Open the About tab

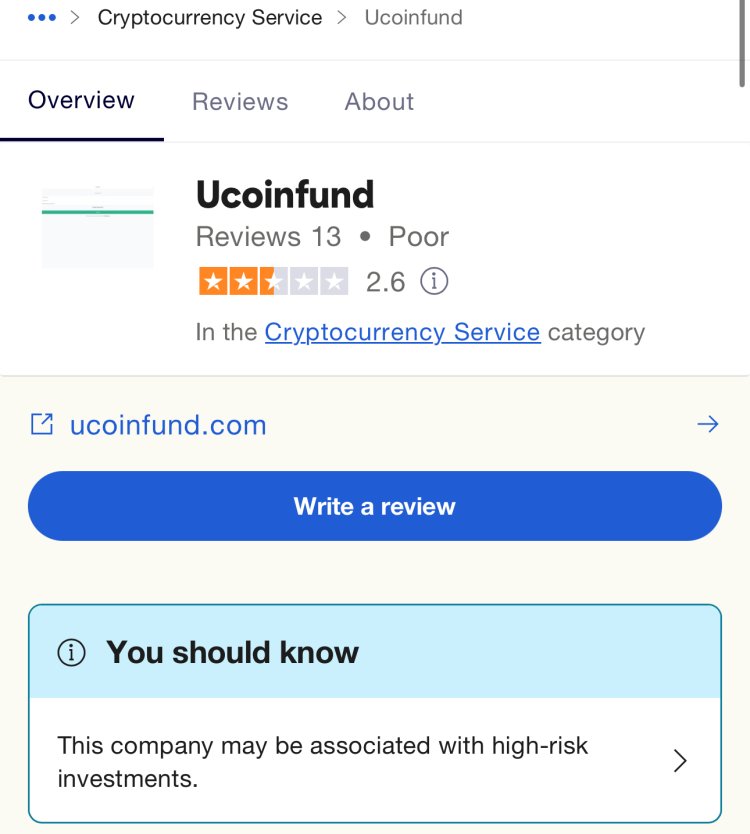click(x=379, y=102)
